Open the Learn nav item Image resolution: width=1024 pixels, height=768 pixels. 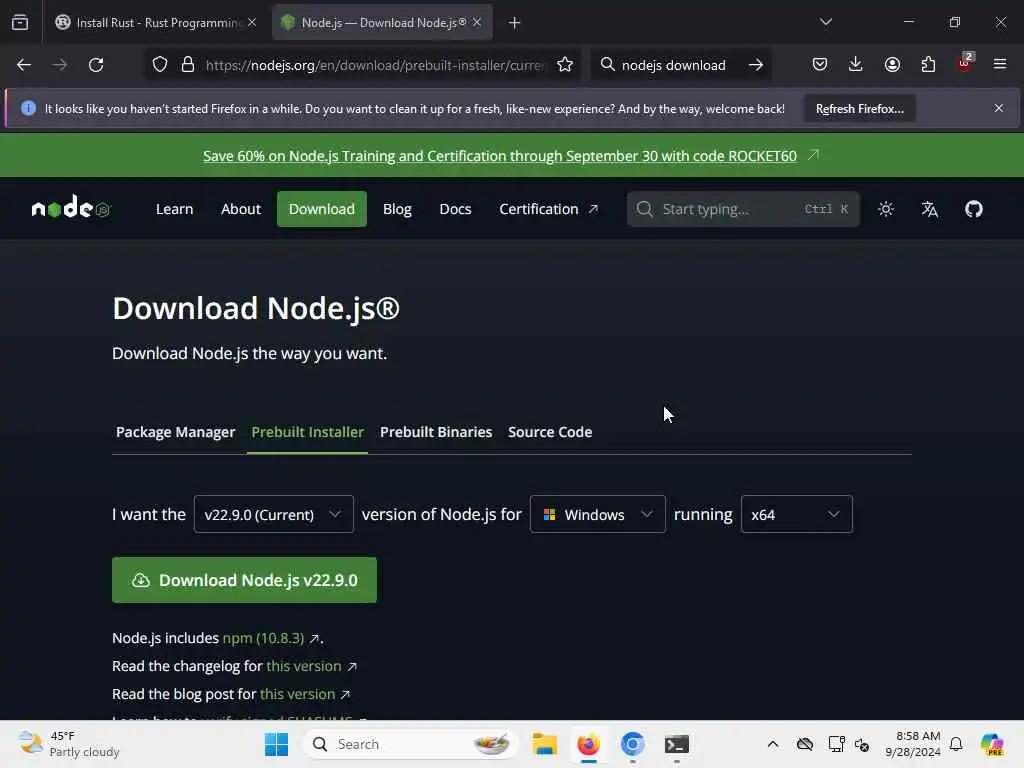pyautogui.click(x=174, y=209)
